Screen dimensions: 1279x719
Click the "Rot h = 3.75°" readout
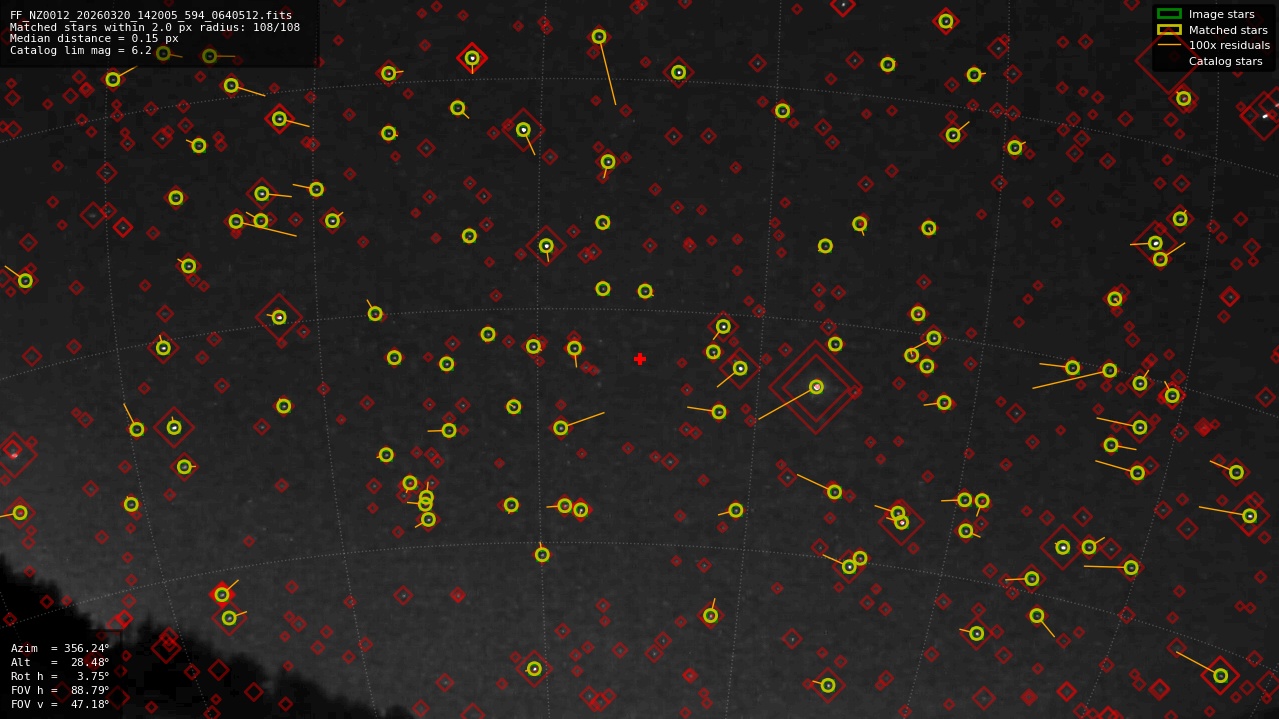point(60,676)
